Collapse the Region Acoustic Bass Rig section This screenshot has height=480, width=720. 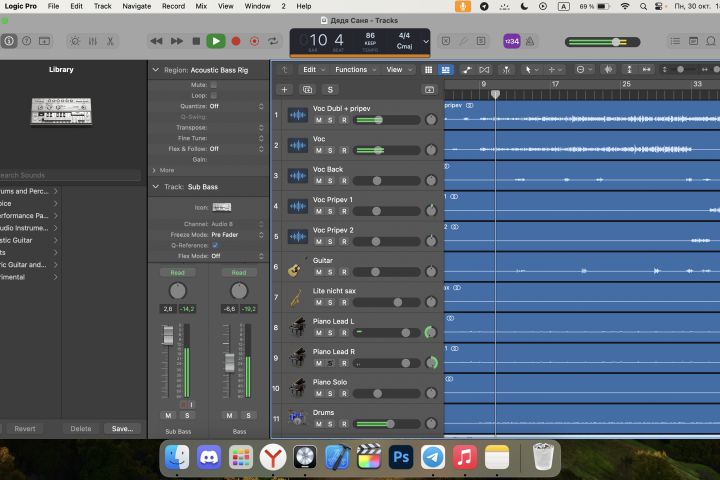click(x=156, y=70)
